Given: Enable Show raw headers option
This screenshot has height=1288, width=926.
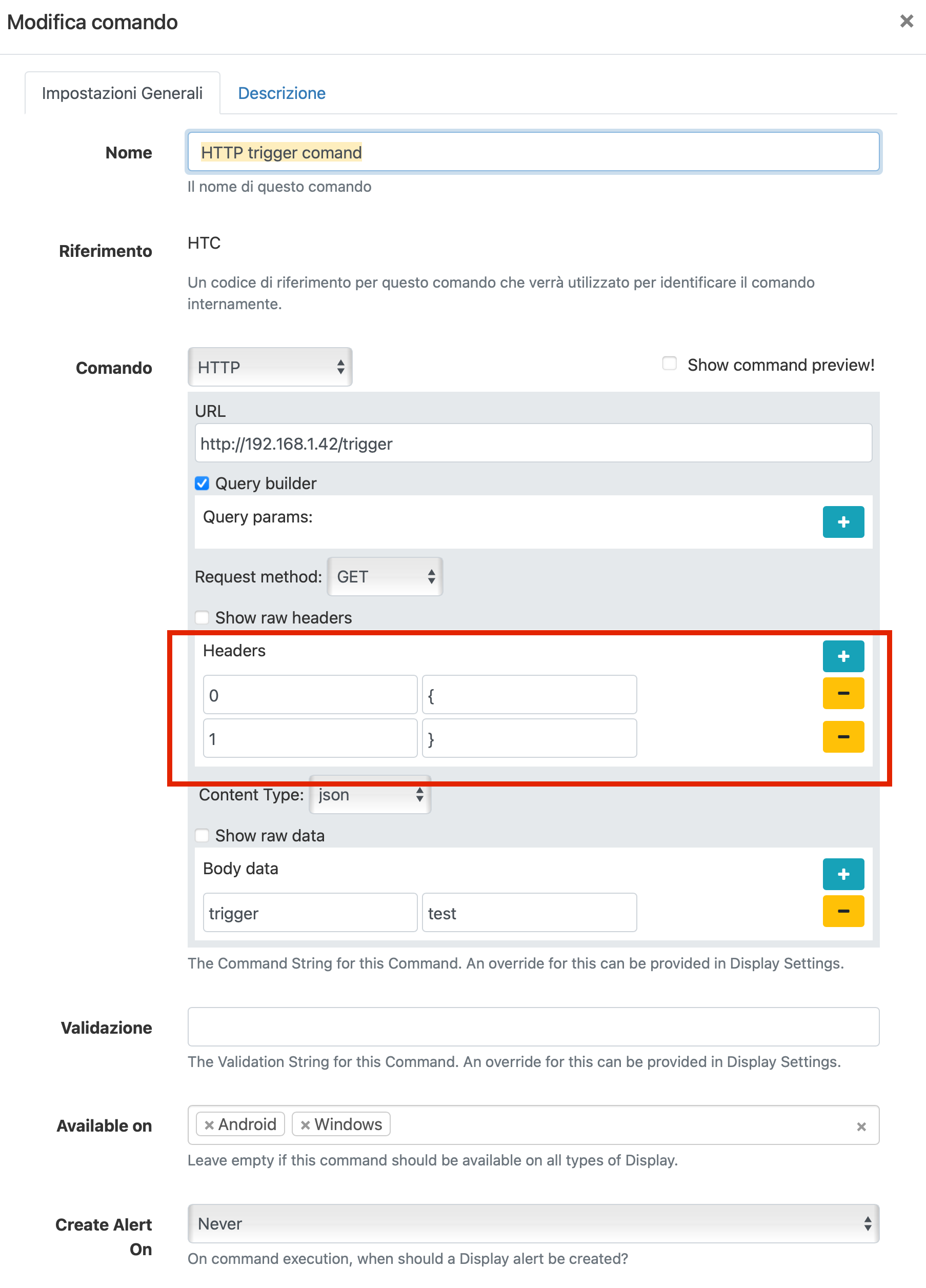Looking at the screenshot, I should [x=202, y=617].
